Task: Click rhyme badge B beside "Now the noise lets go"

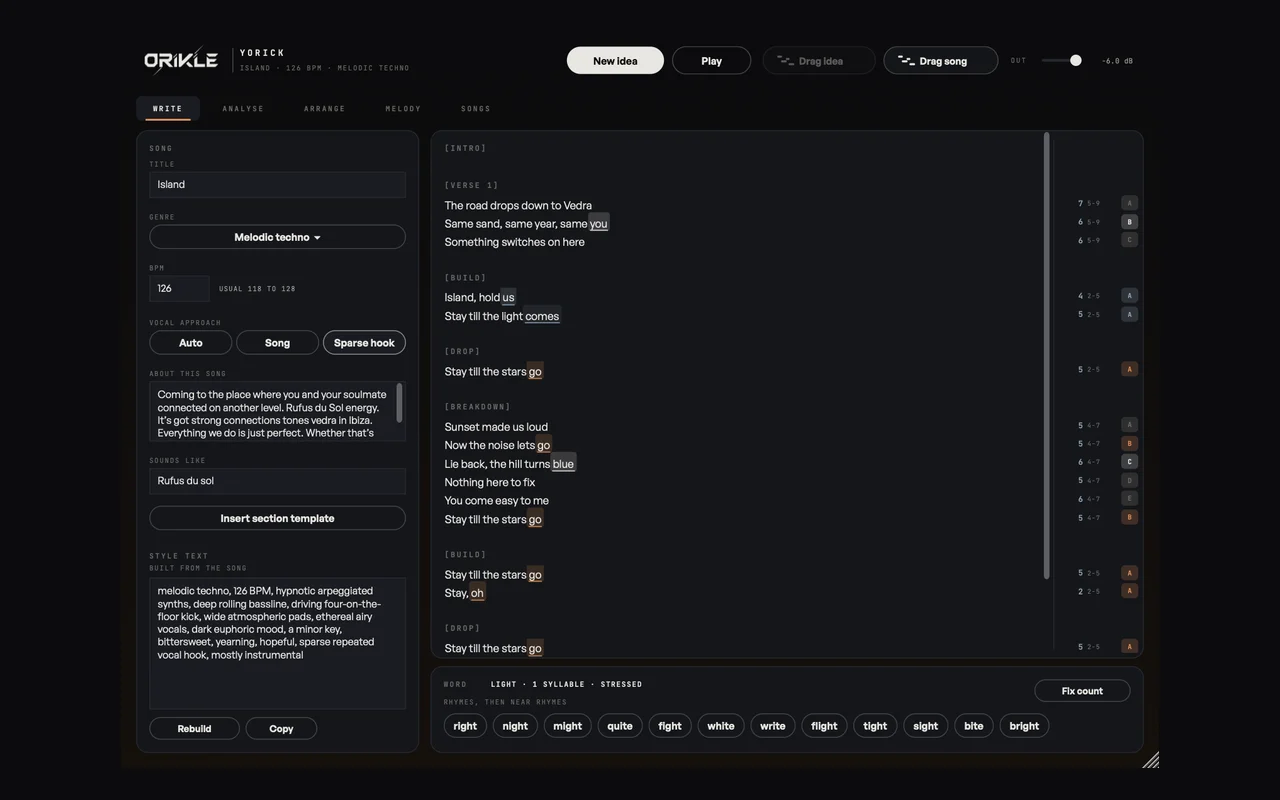Action: (1129, 443)
